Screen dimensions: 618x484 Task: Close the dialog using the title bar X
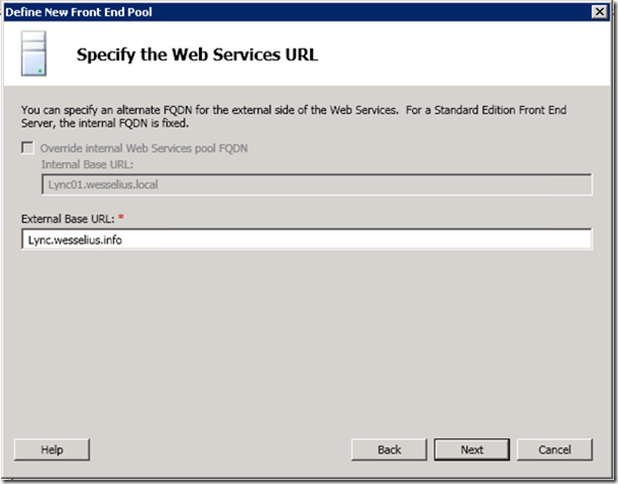click(x=599, y=10)
